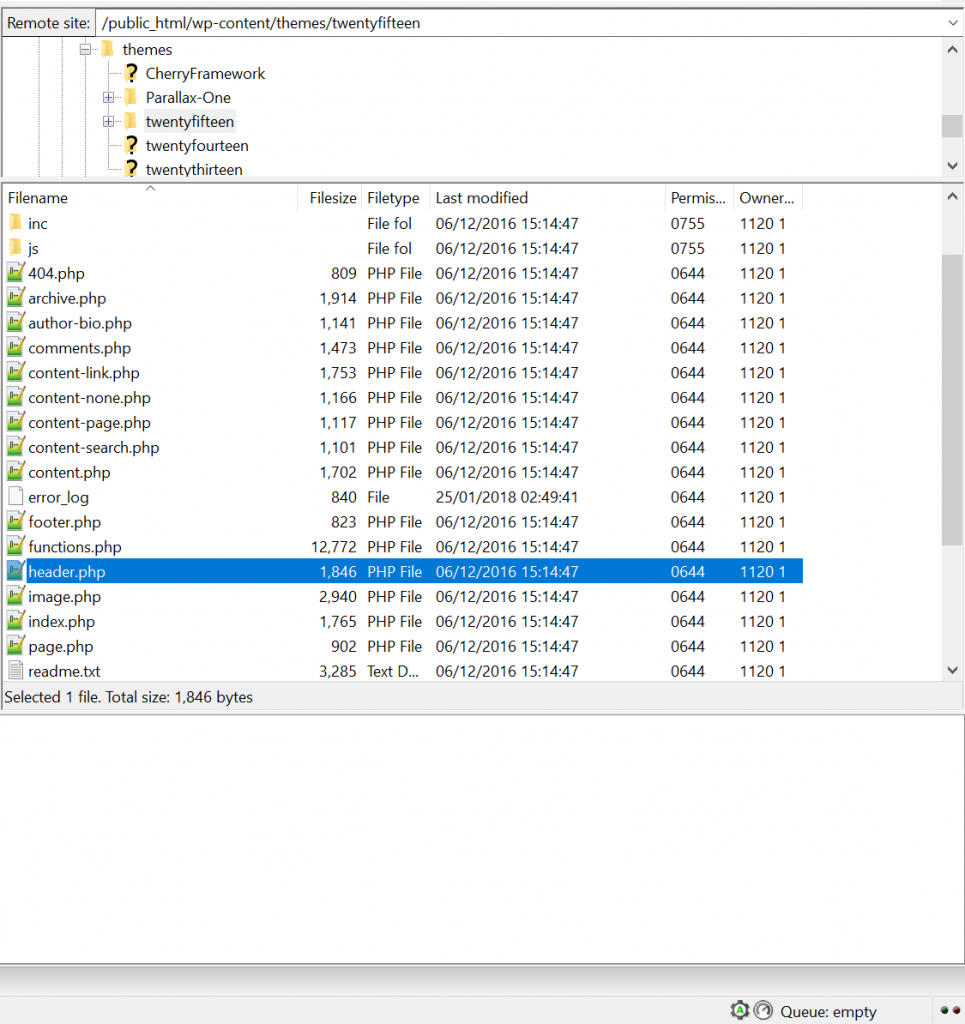Screen dimensions: 965x1024
Task: Click the PHP file icon for 404.php
Action: click(15, 273)
